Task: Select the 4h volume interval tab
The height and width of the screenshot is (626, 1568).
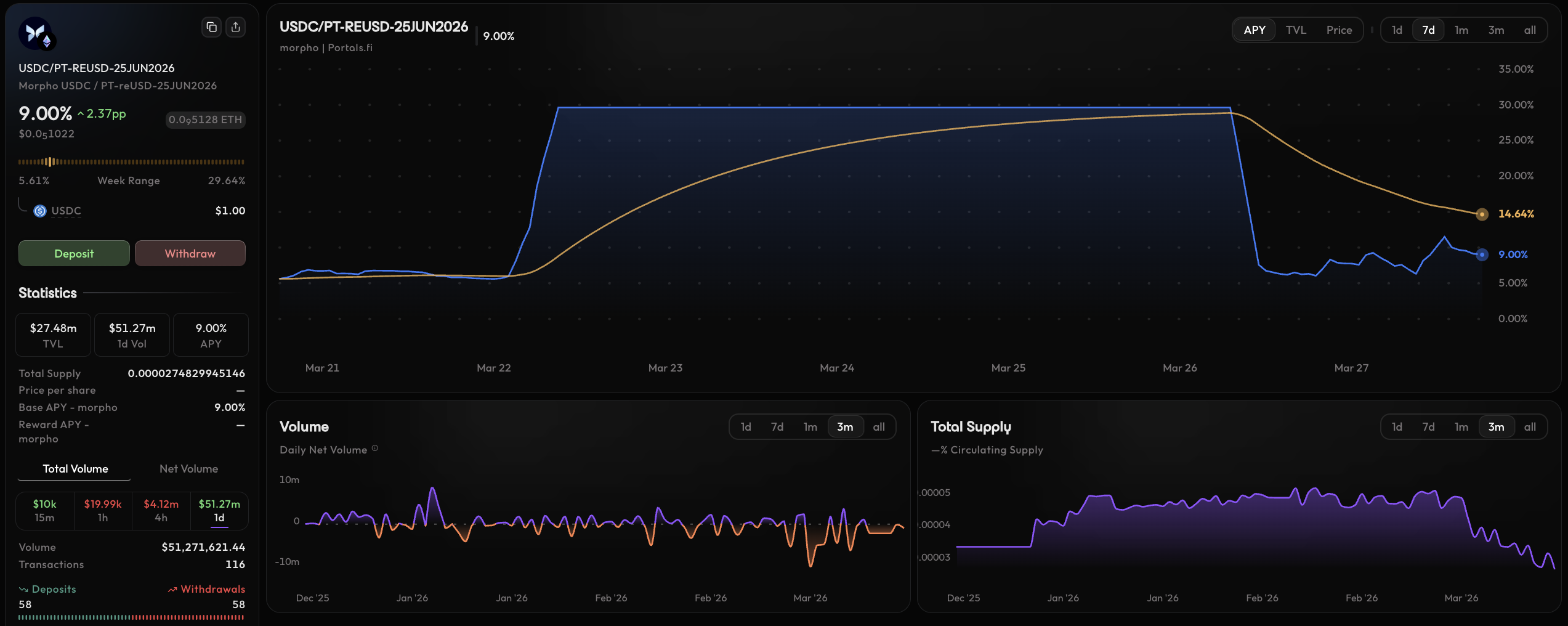Action: click(161, 511)
